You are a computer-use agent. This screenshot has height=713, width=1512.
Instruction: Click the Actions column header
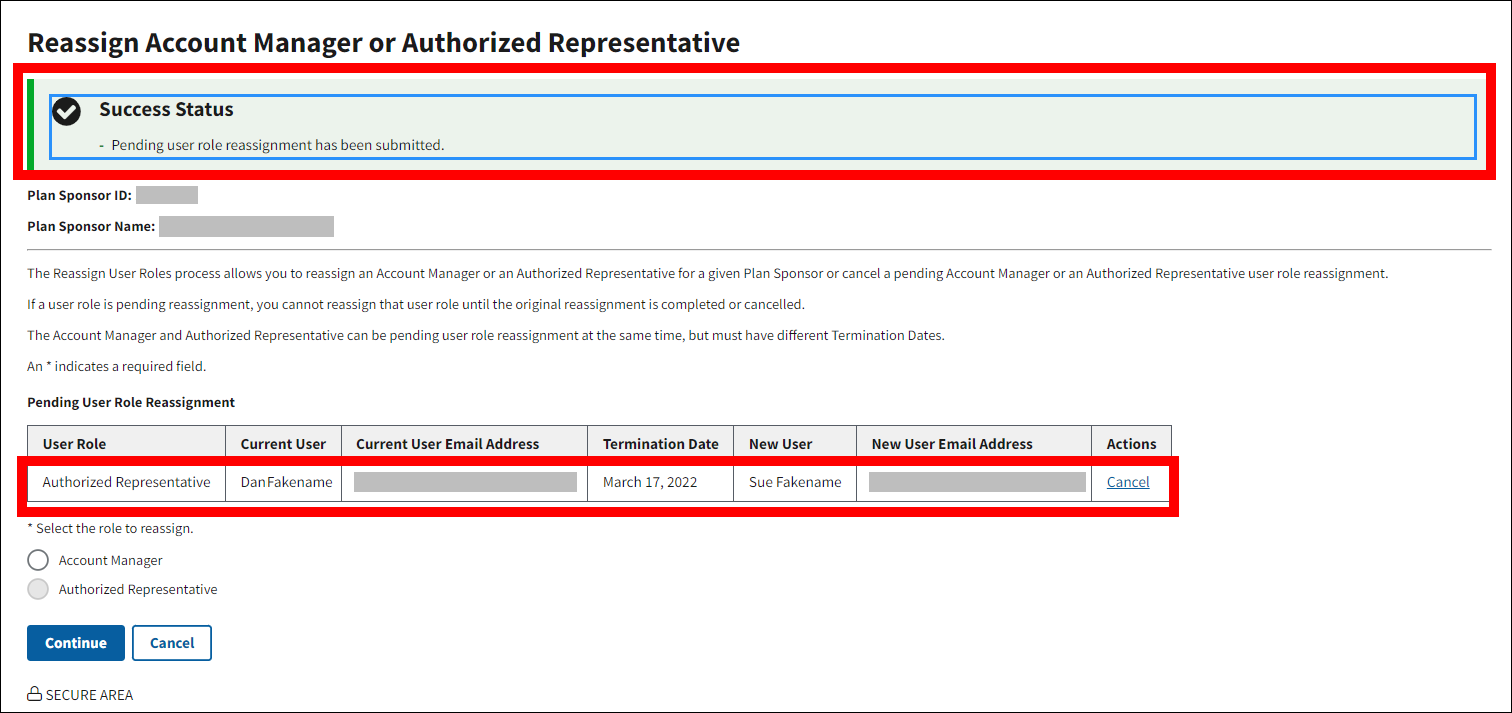point(1131,444)
